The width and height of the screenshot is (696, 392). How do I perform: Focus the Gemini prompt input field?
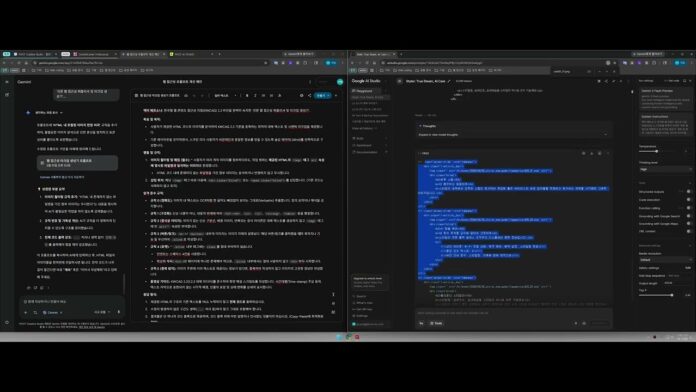click(71, 301)
